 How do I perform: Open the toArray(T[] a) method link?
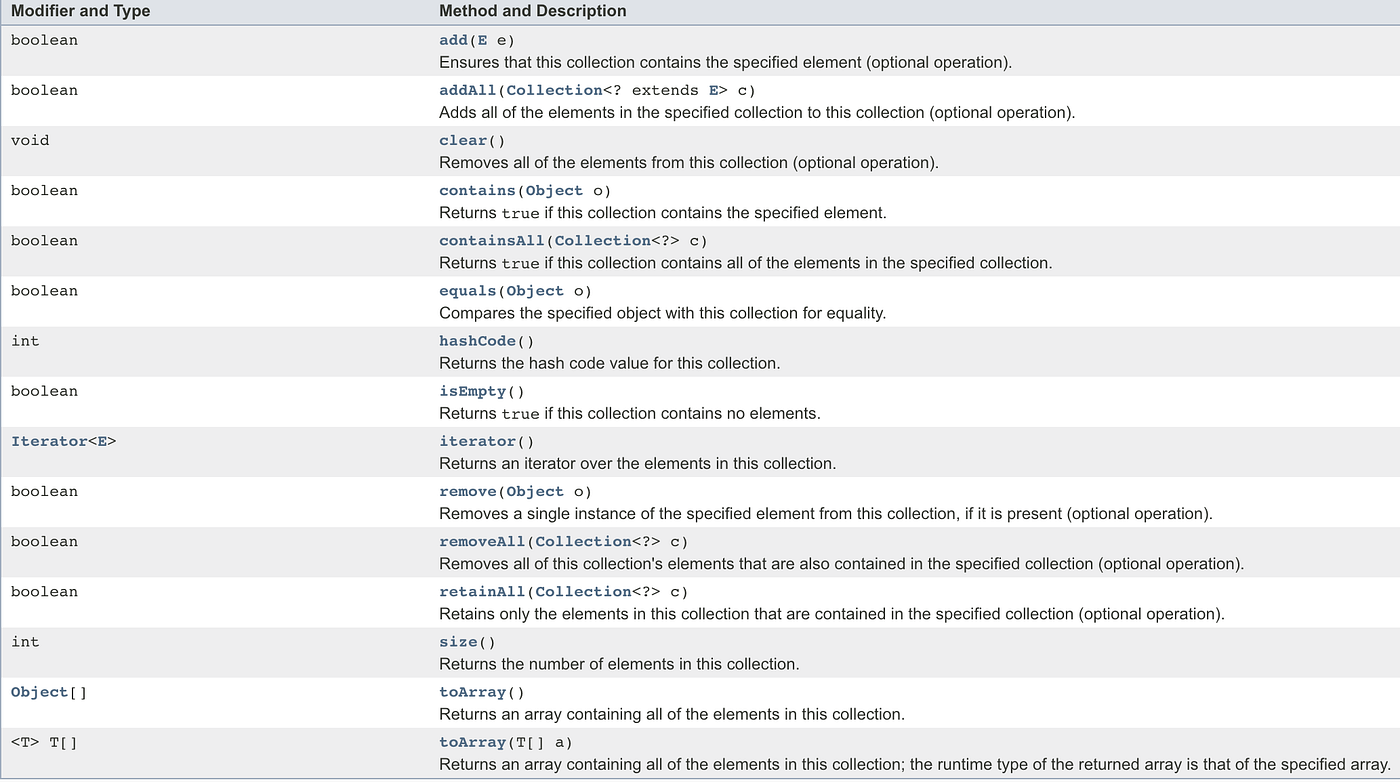(471, 741)
